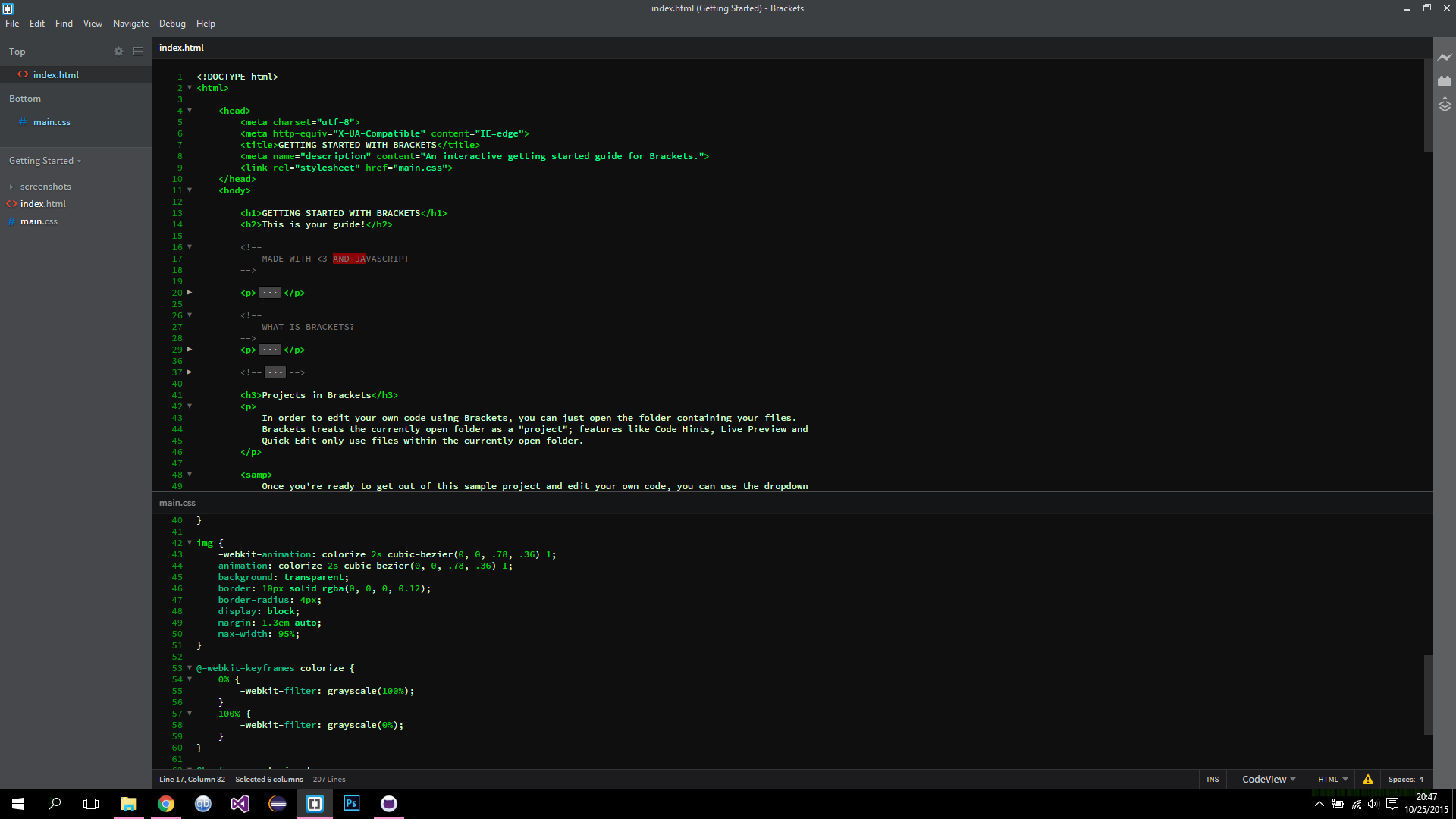Open Live Preview lightning icon
The width and height of the screenshot is (1456, 819).
(x=1445, y=57)
